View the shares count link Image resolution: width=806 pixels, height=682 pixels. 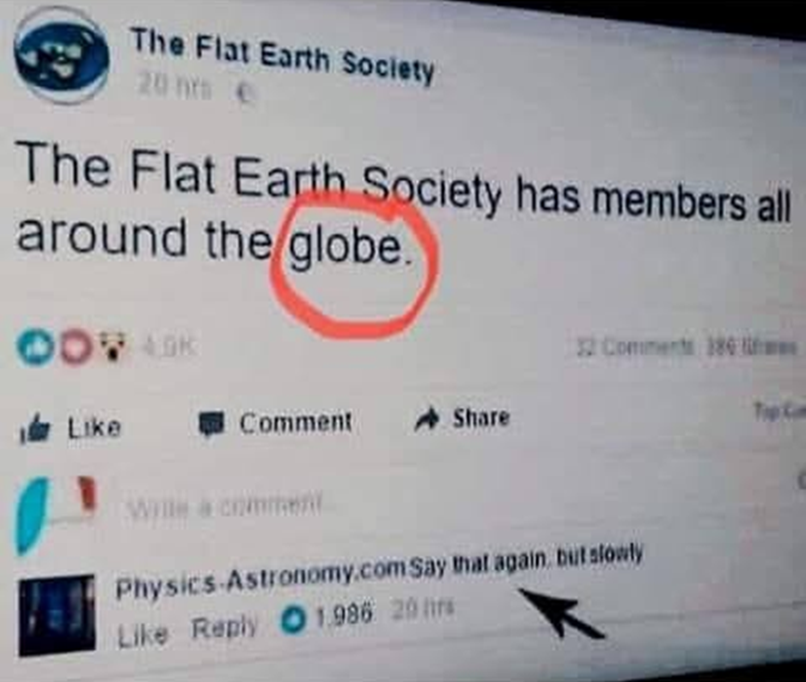751,348
